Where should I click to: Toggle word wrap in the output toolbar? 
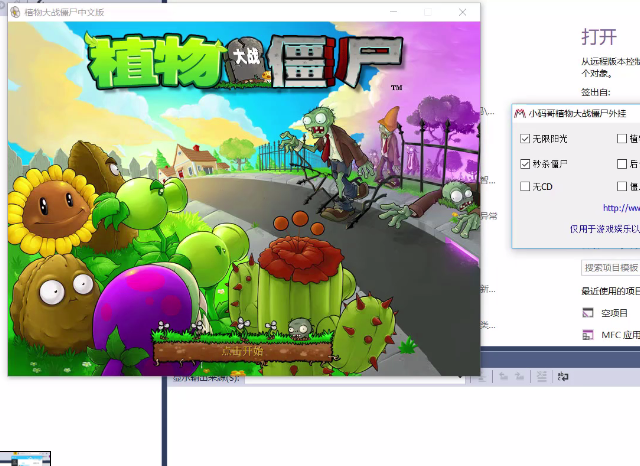pos(564,377)
